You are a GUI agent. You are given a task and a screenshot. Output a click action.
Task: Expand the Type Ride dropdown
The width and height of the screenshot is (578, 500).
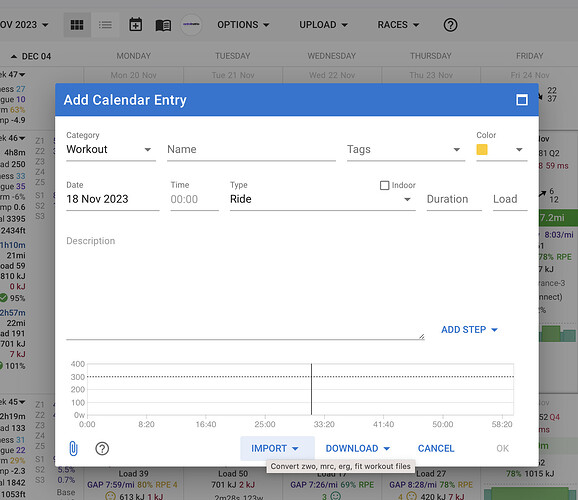tap(323, 199)
